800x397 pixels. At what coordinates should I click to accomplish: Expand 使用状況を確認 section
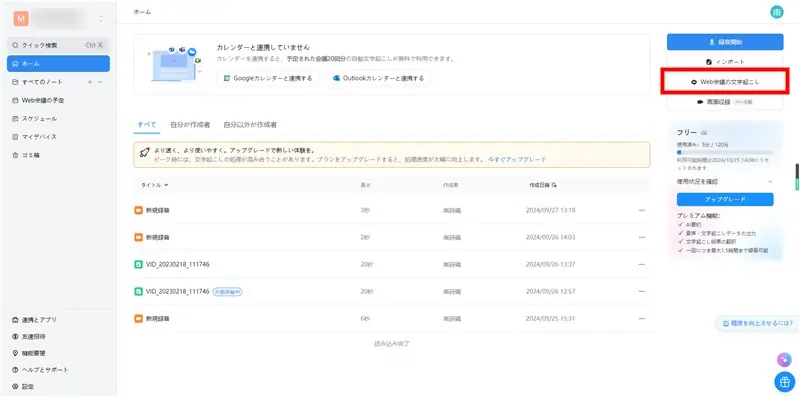point(724,182)
